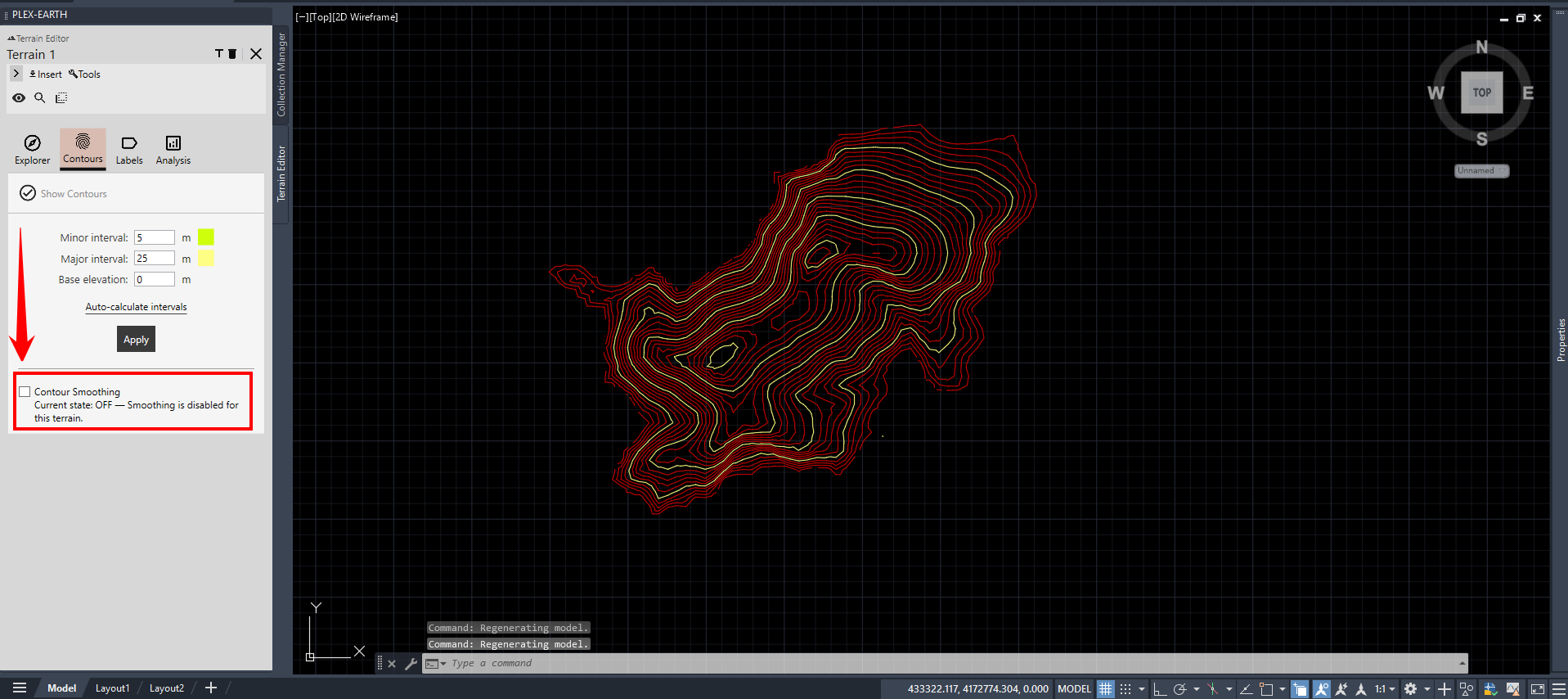Delete Terrain 1 with the trash icon
Image resolution: width=1568 pixels, height=699 pixels.
(232, 54)
